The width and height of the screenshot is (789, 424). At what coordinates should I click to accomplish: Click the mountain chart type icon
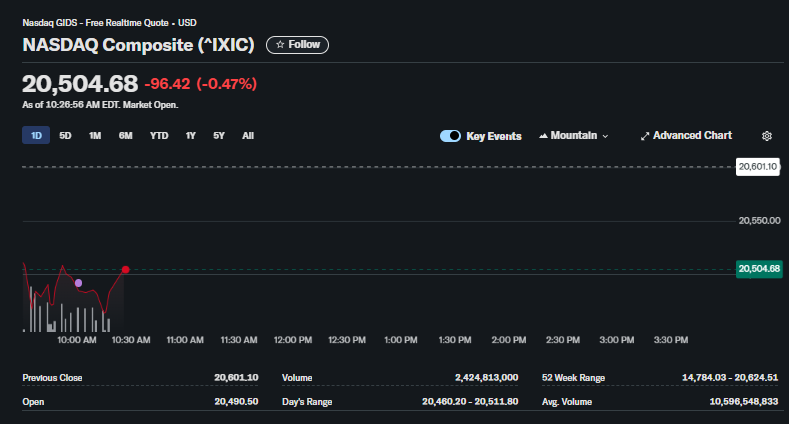[x=543, y=136]
